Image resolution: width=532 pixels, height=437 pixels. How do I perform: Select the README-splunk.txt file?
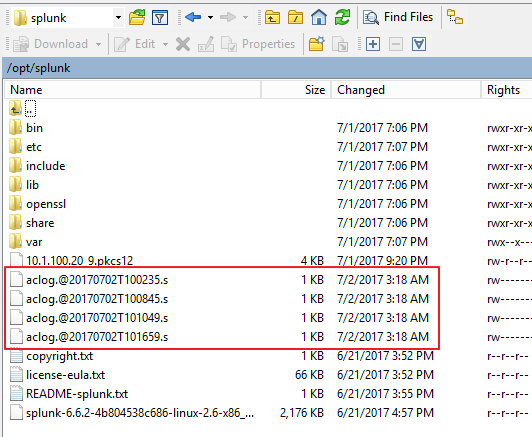click(77, 394)
